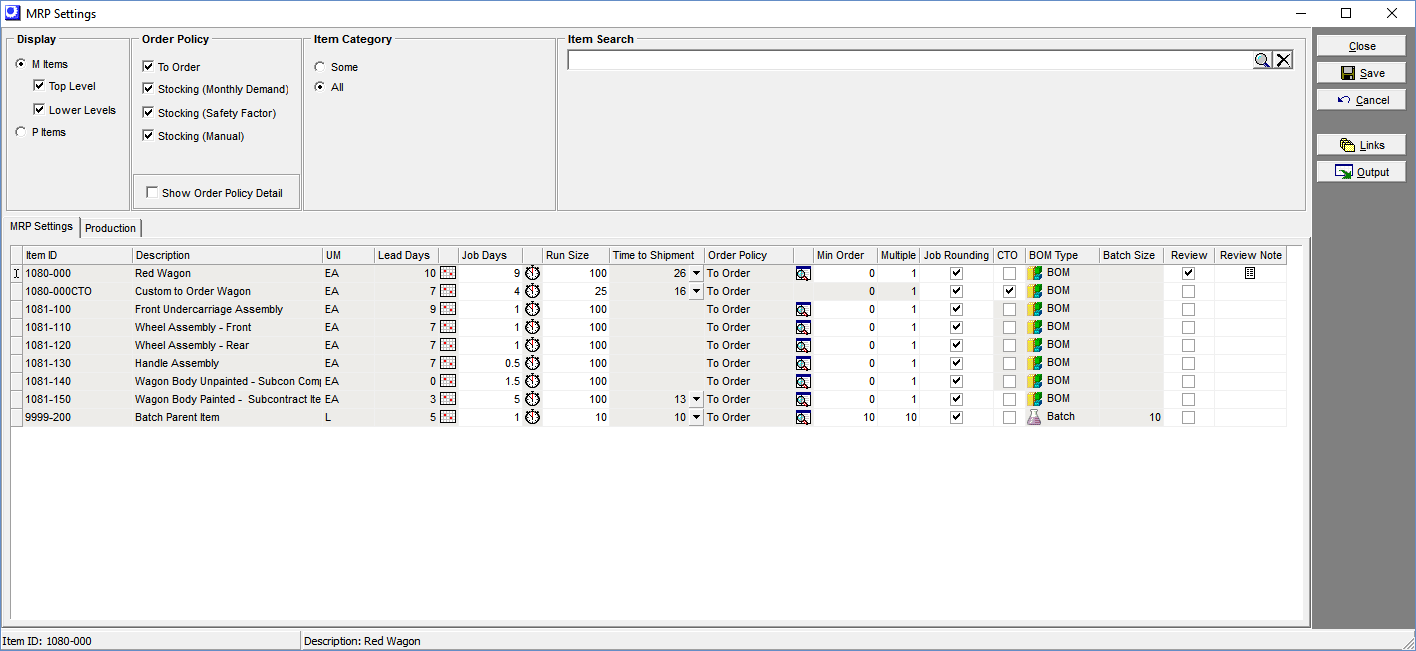Select the P Items radio button
Screen dimensions: 1416x651
coord(20,131)
